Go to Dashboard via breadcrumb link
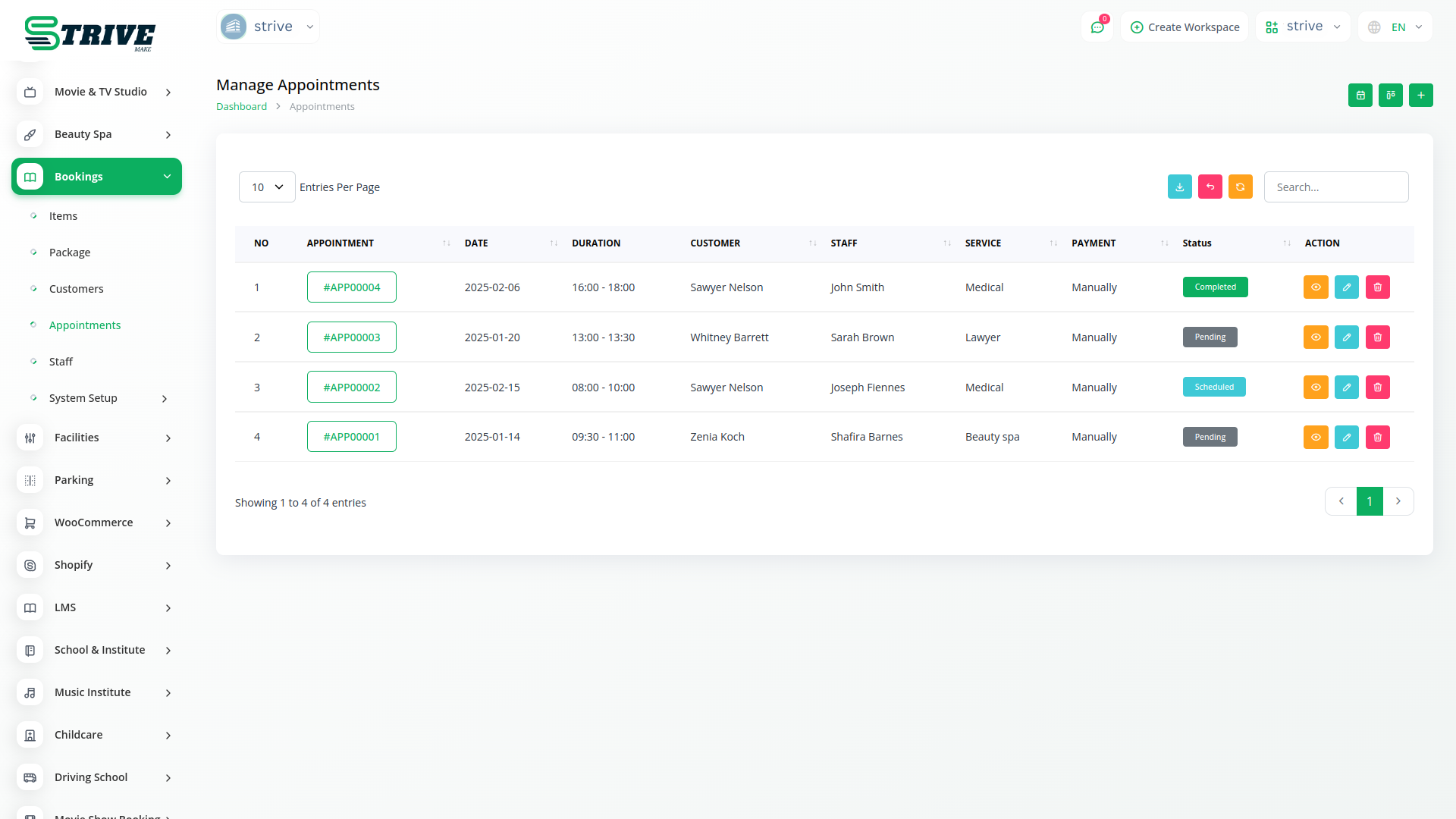 [x=241, y=107]
